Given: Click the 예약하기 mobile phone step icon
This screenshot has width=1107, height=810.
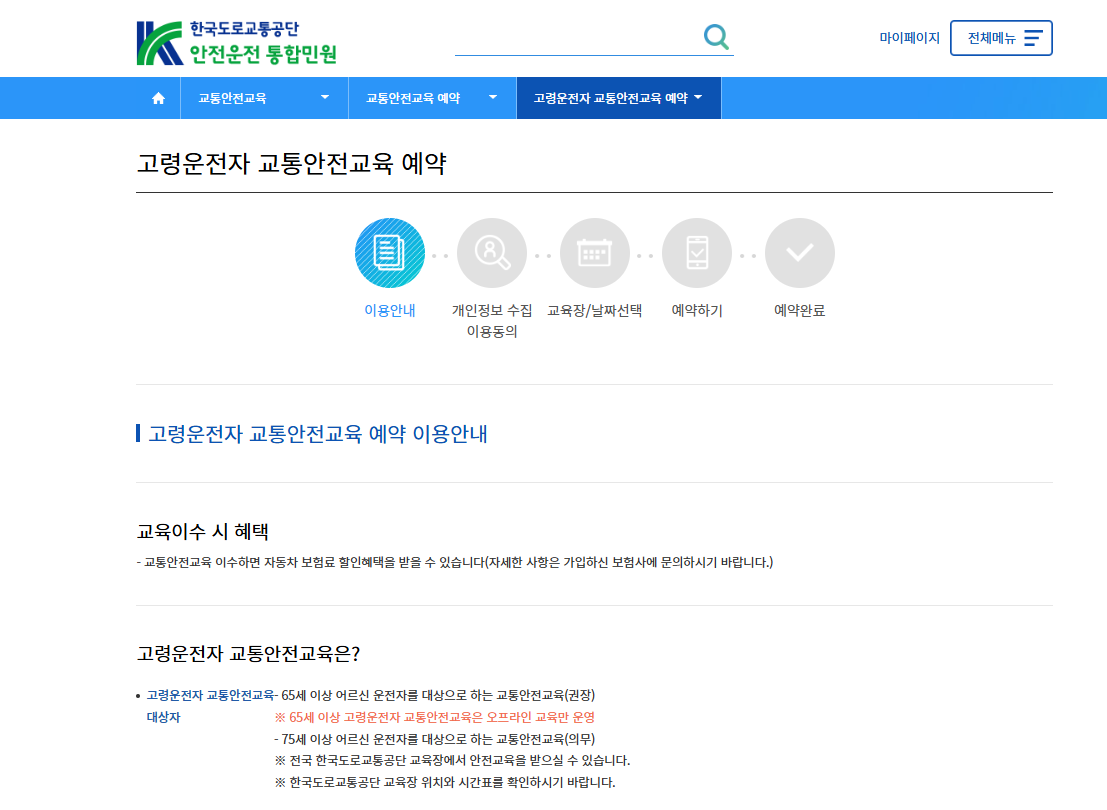Looking at the screenshot, I should click(x=697, y=253).
